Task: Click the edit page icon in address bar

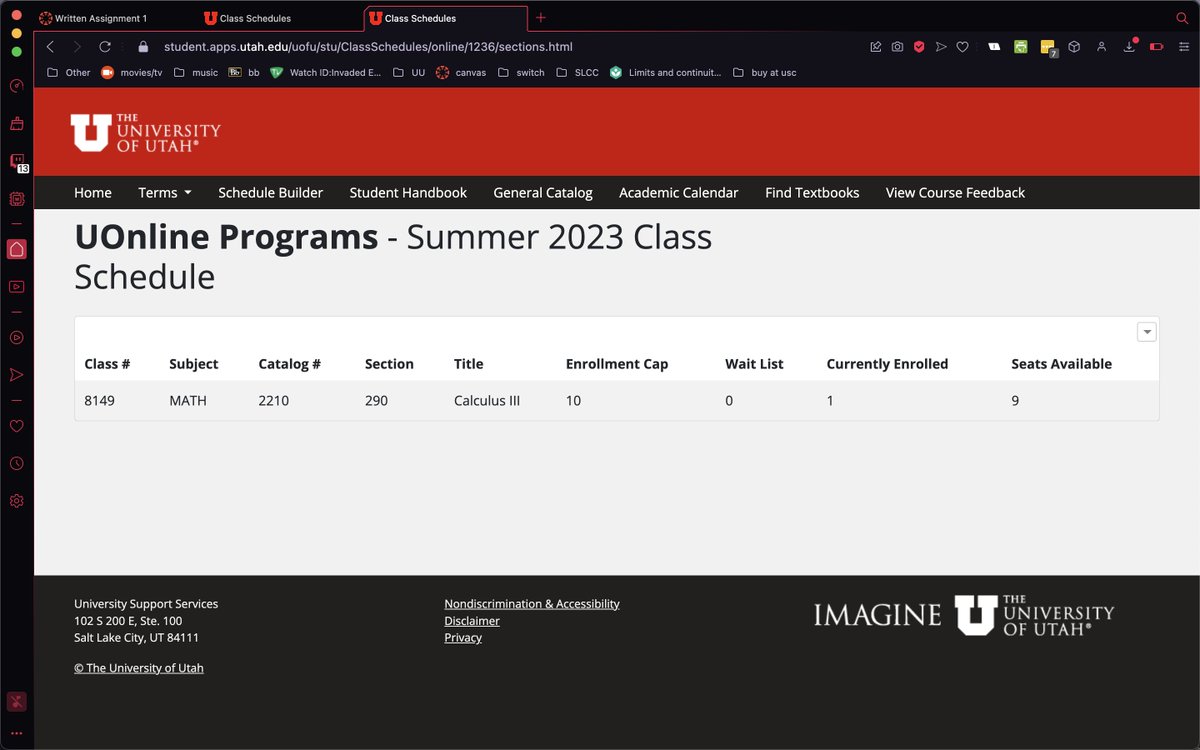Action: pyautogui.click(x=875, y=47)
